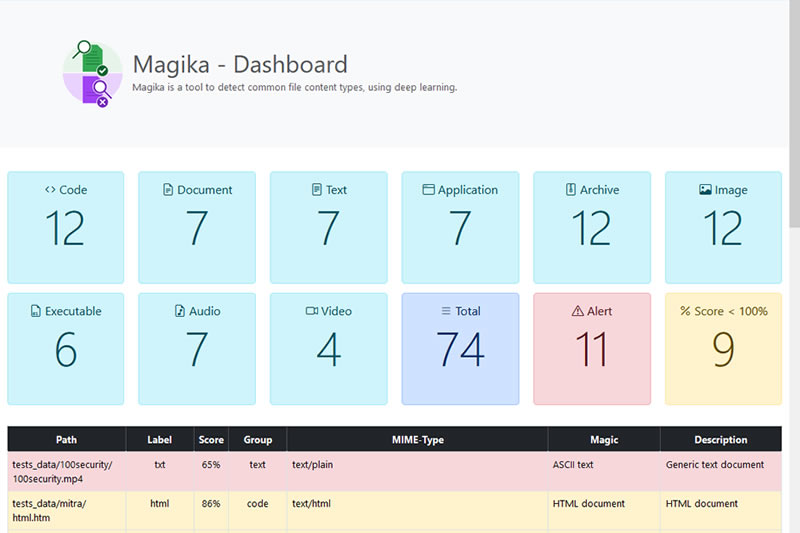Sort by the Score column header
800x533 pixels.
[211, 440]
